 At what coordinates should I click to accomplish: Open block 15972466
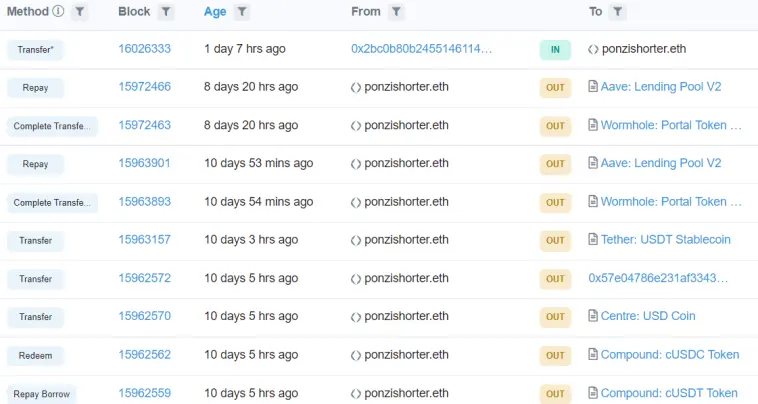[145, 87]
